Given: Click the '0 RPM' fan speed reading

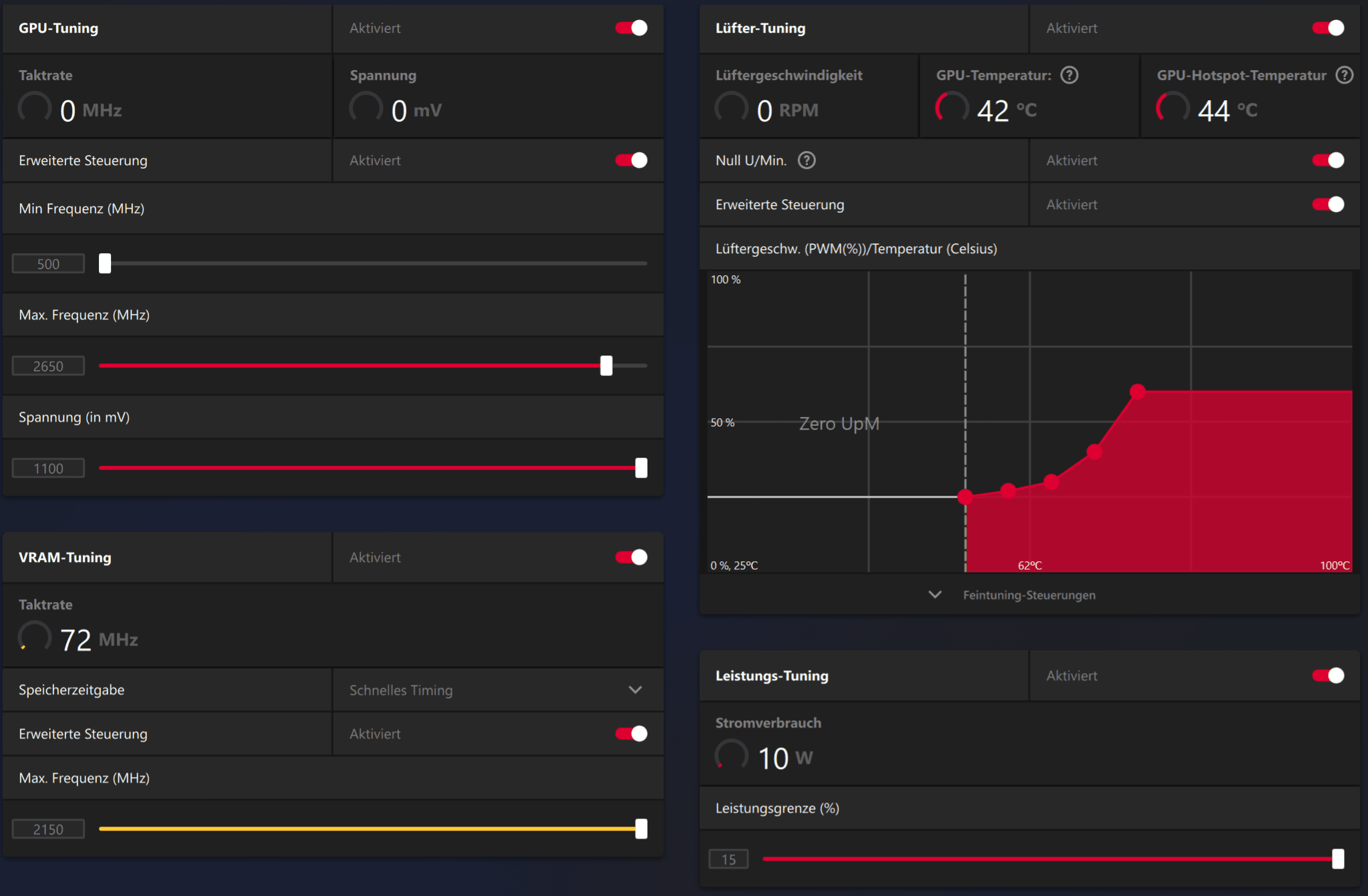Looking at the screenshot, I should (787, 110).
